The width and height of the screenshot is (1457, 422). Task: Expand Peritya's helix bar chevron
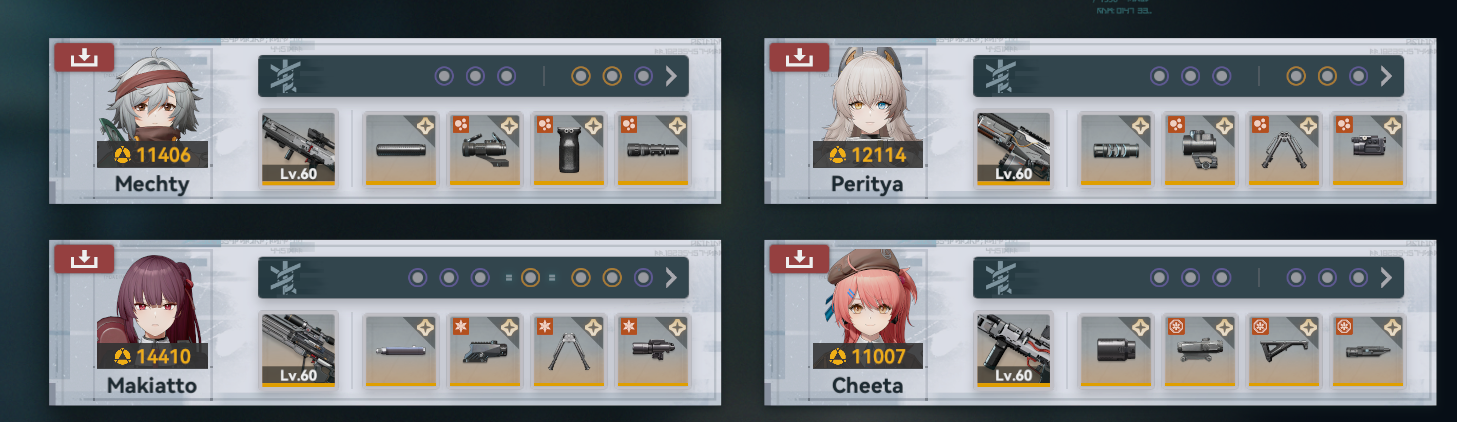1386,76
